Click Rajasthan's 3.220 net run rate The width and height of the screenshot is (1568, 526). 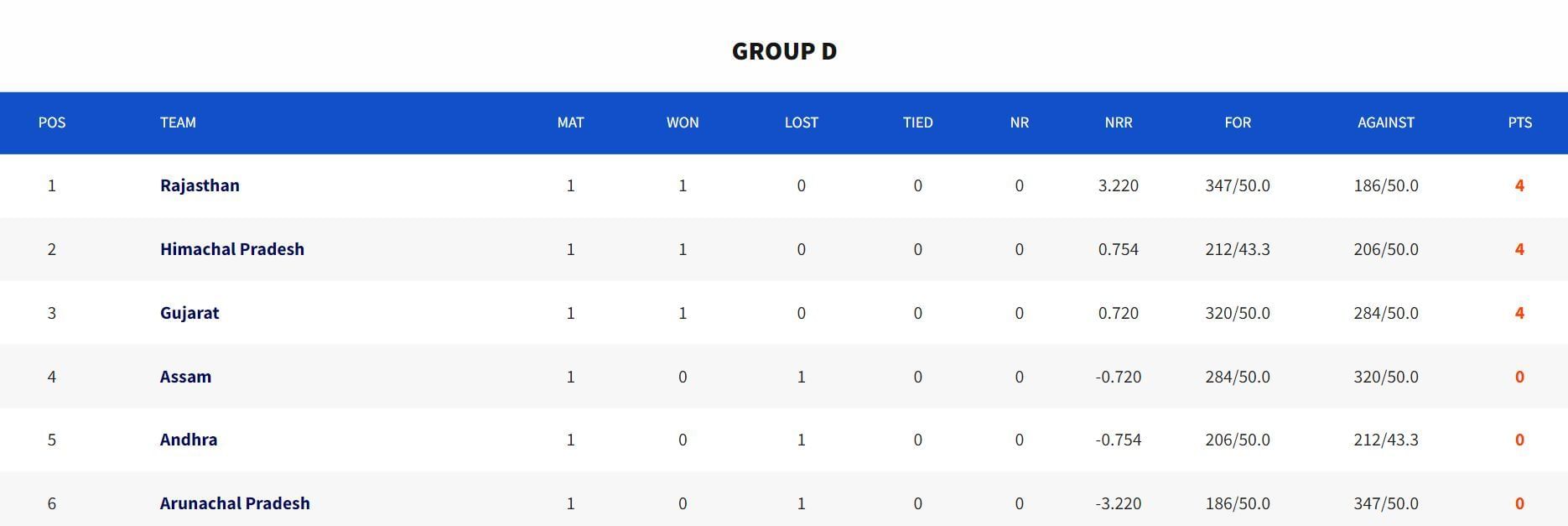click(1118, 185)
